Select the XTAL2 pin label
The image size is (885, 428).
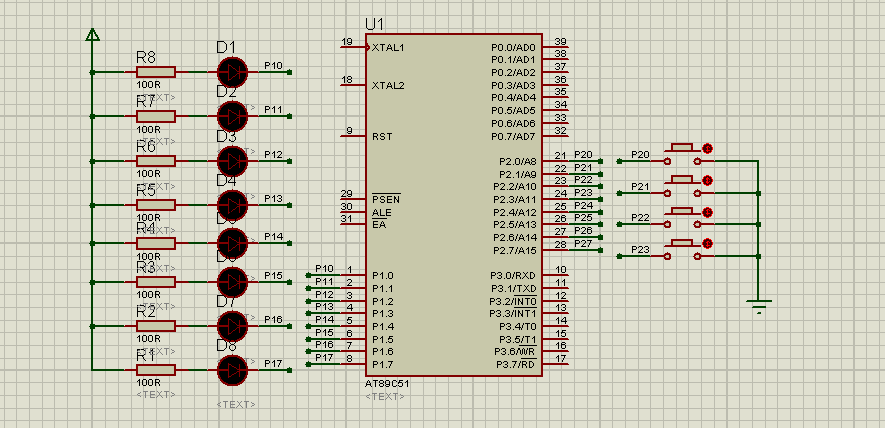coord(388,86)
